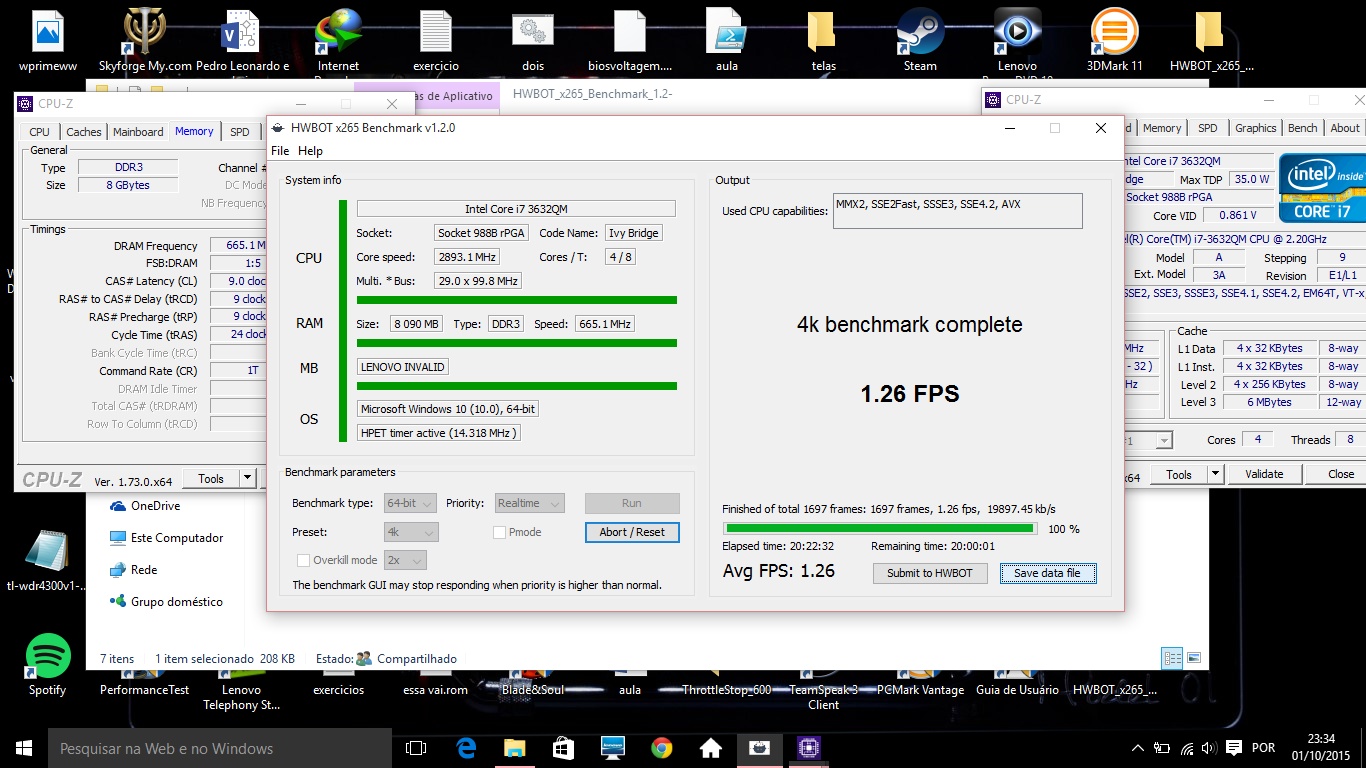Click Submit to HWBOT button
Image resolution: width=1366 pixels, height=768 pixels.
click(x=930, y=573)
